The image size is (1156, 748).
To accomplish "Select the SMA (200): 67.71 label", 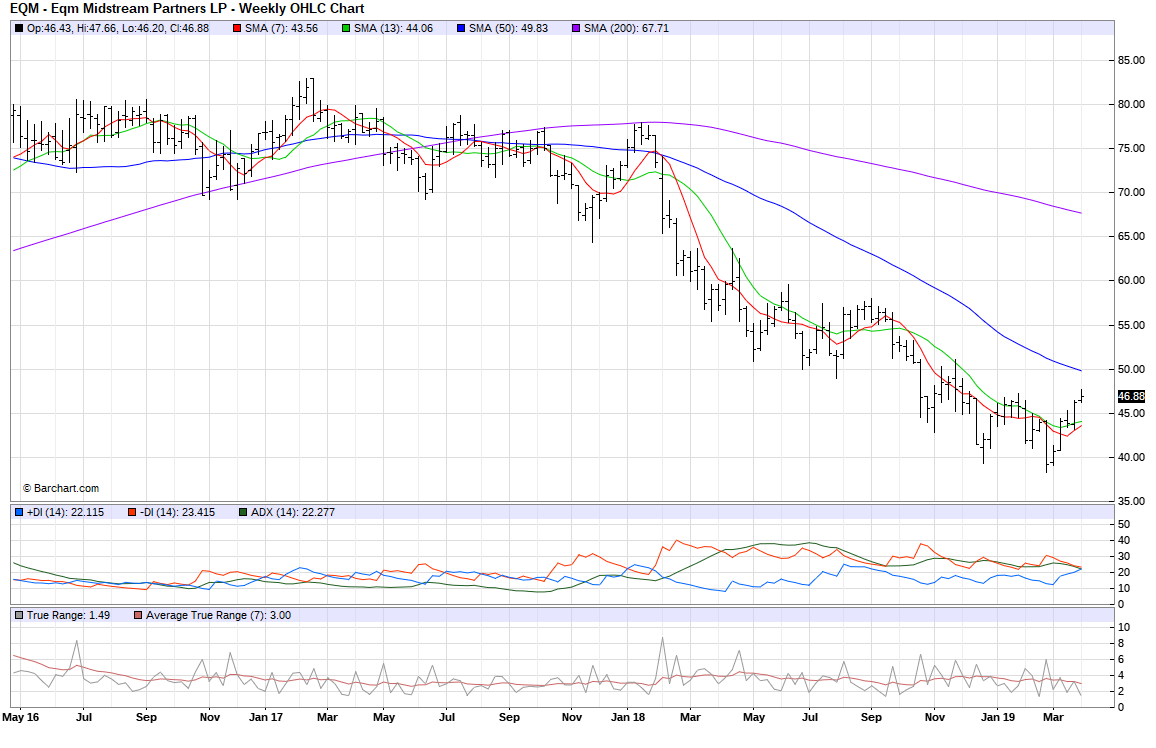I will pyautogui.click(x=627, y=29).
